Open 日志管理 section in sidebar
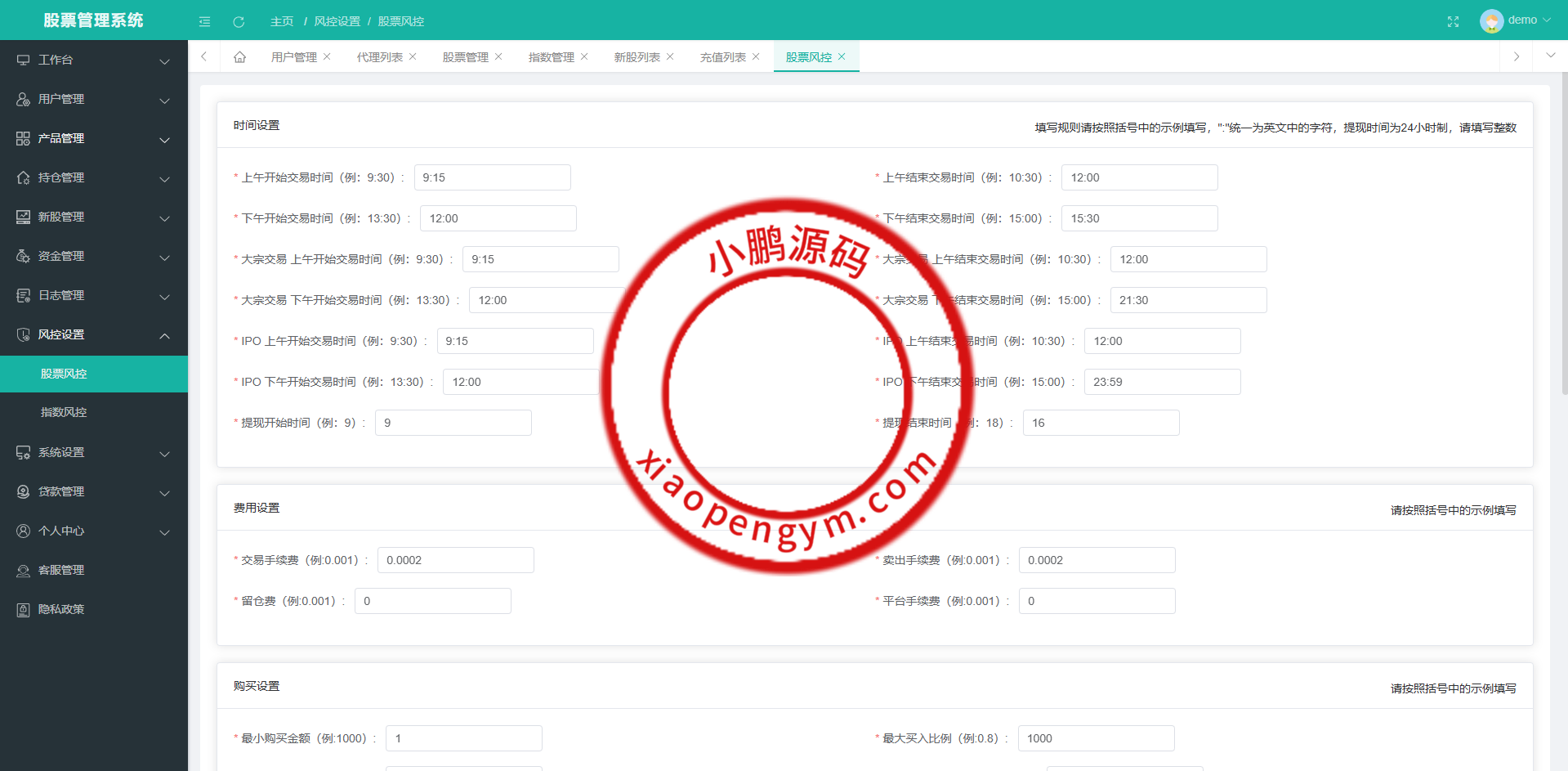The height and width of the screenshot is (771, 1568). [61, 294]
